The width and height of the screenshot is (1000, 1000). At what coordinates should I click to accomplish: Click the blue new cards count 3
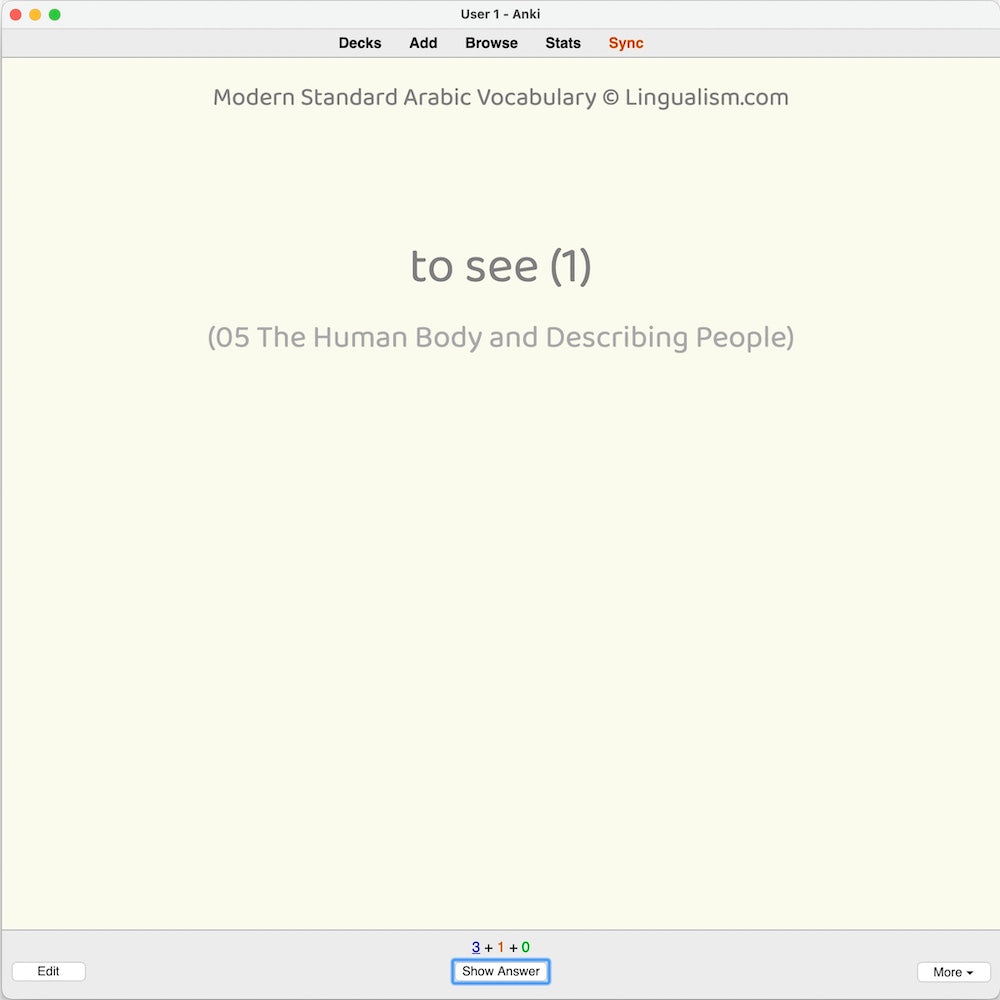pos(476,947)
